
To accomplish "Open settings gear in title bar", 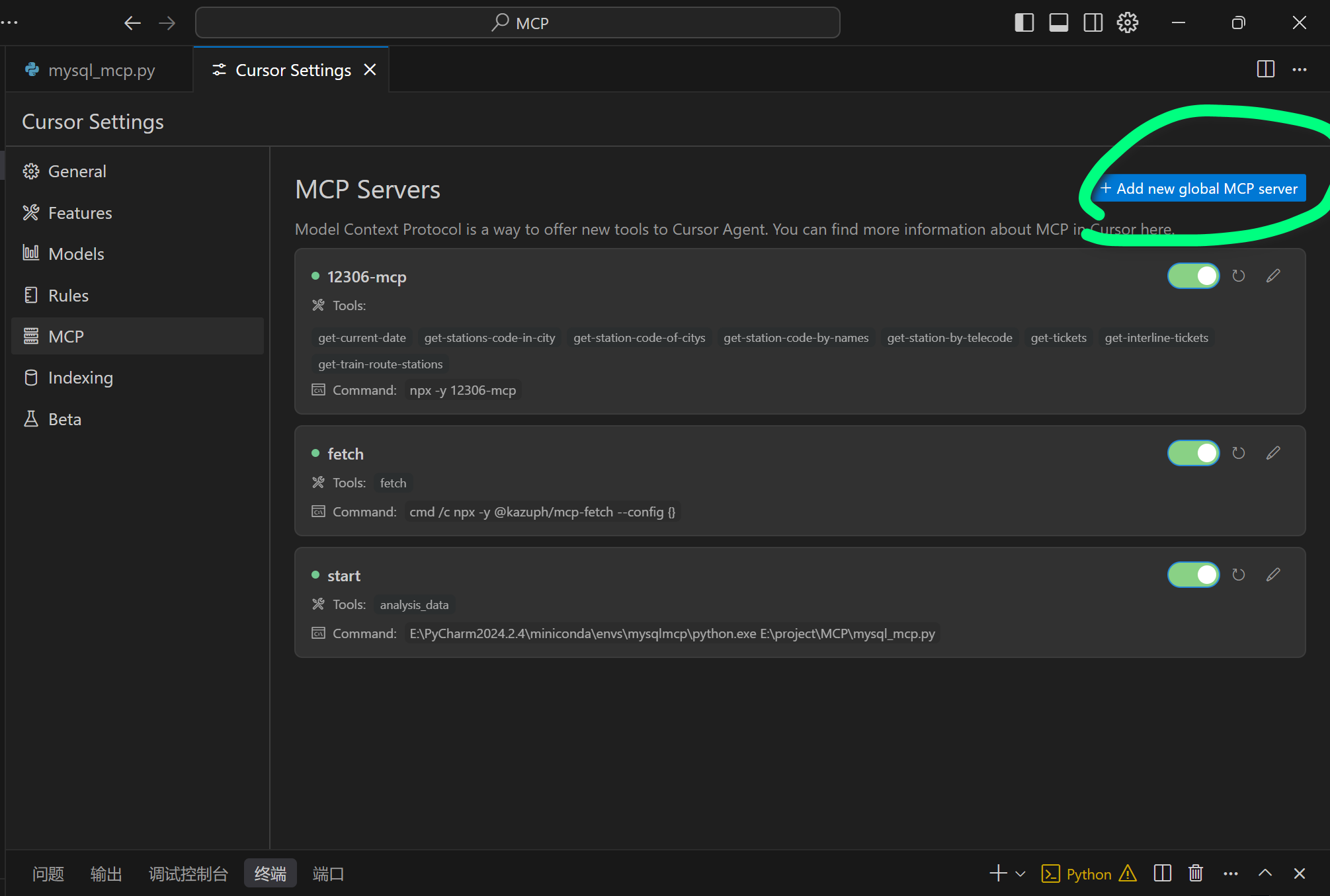I will pos(1127,23).
